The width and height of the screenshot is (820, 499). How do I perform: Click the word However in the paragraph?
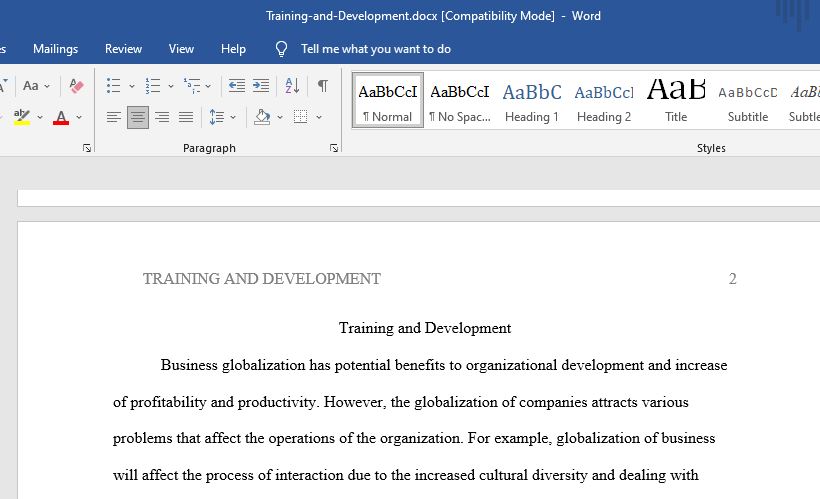[x=355, y=402]
